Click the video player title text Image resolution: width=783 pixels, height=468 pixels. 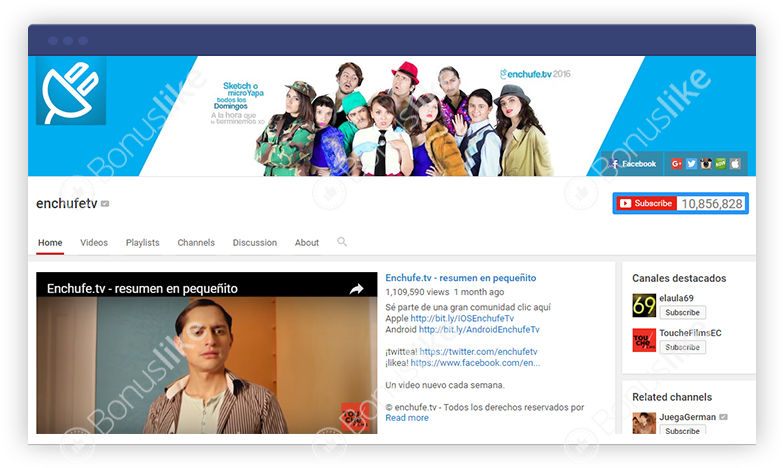[142, 289]
